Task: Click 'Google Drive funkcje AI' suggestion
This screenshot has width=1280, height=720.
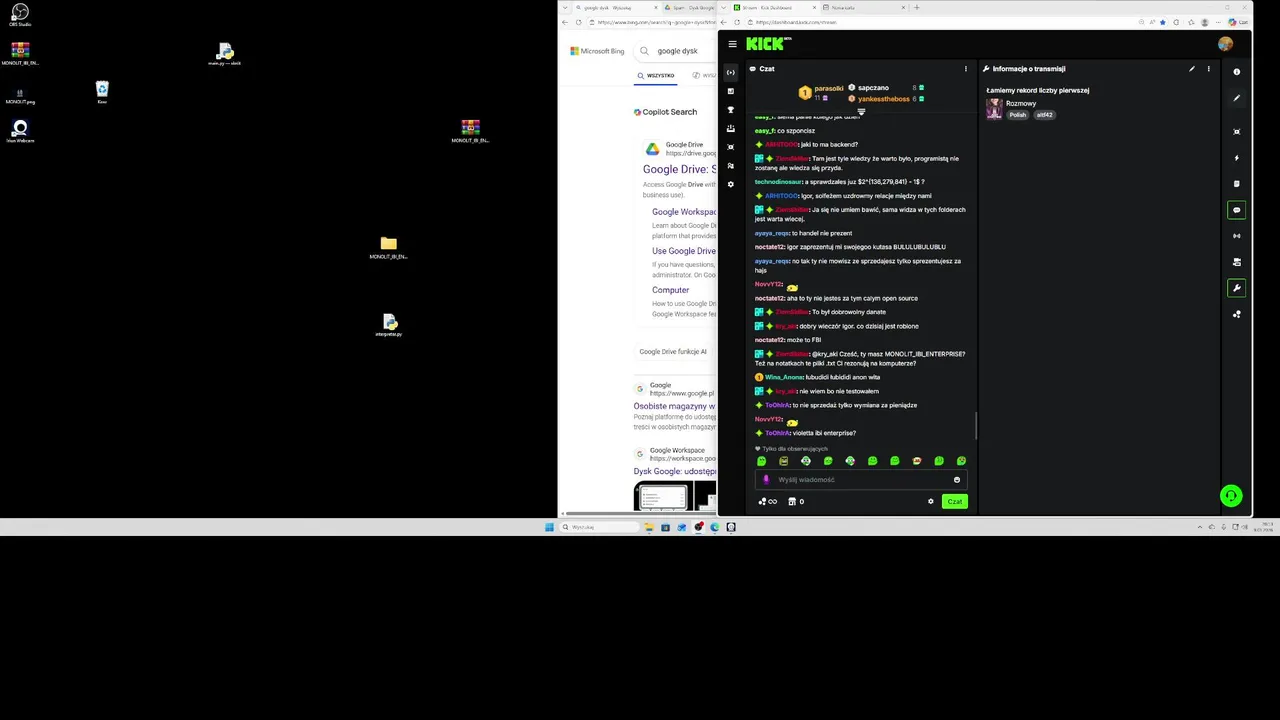Action: point(673,352)
